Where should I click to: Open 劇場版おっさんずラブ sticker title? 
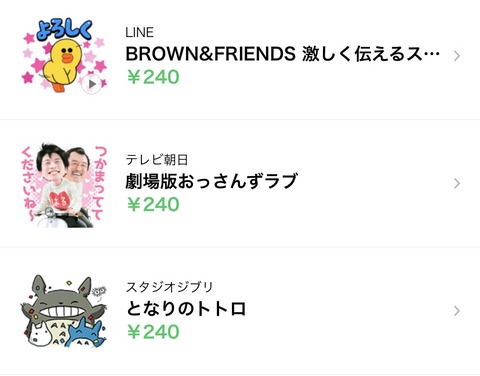pyautogui.click(x=211, y=181)
